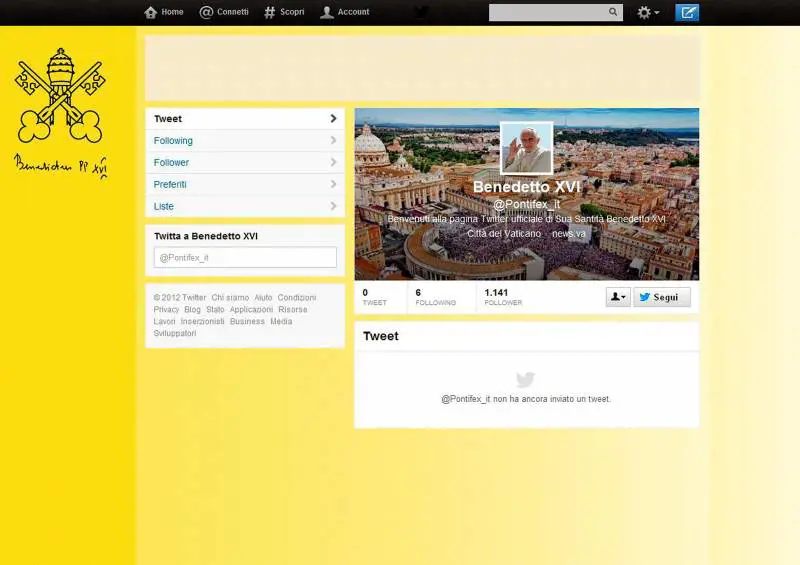Open the user actions person dropdown
This screenshot has height=565, width=800.
coord(618,297)
